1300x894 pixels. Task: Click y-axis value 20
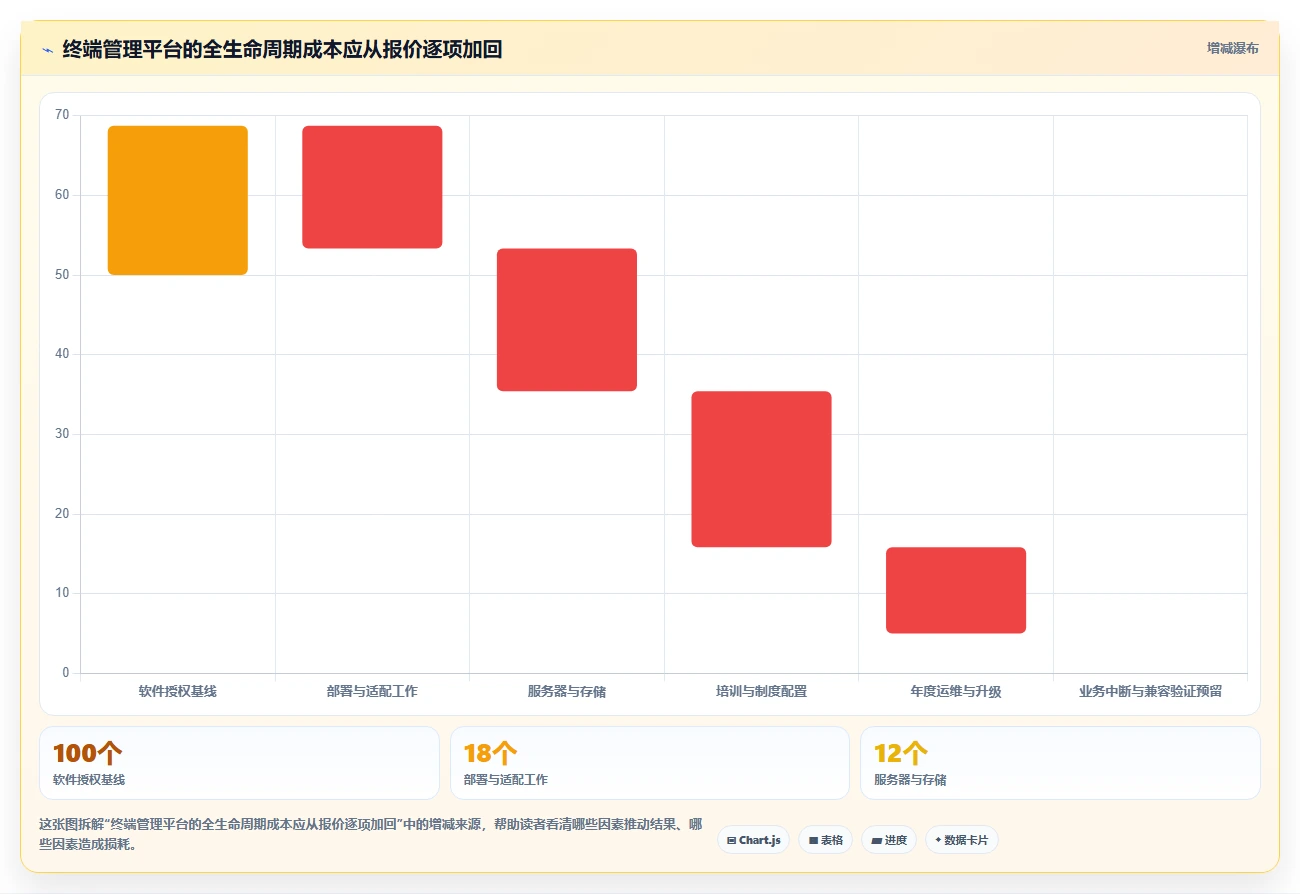pos(62,514)
